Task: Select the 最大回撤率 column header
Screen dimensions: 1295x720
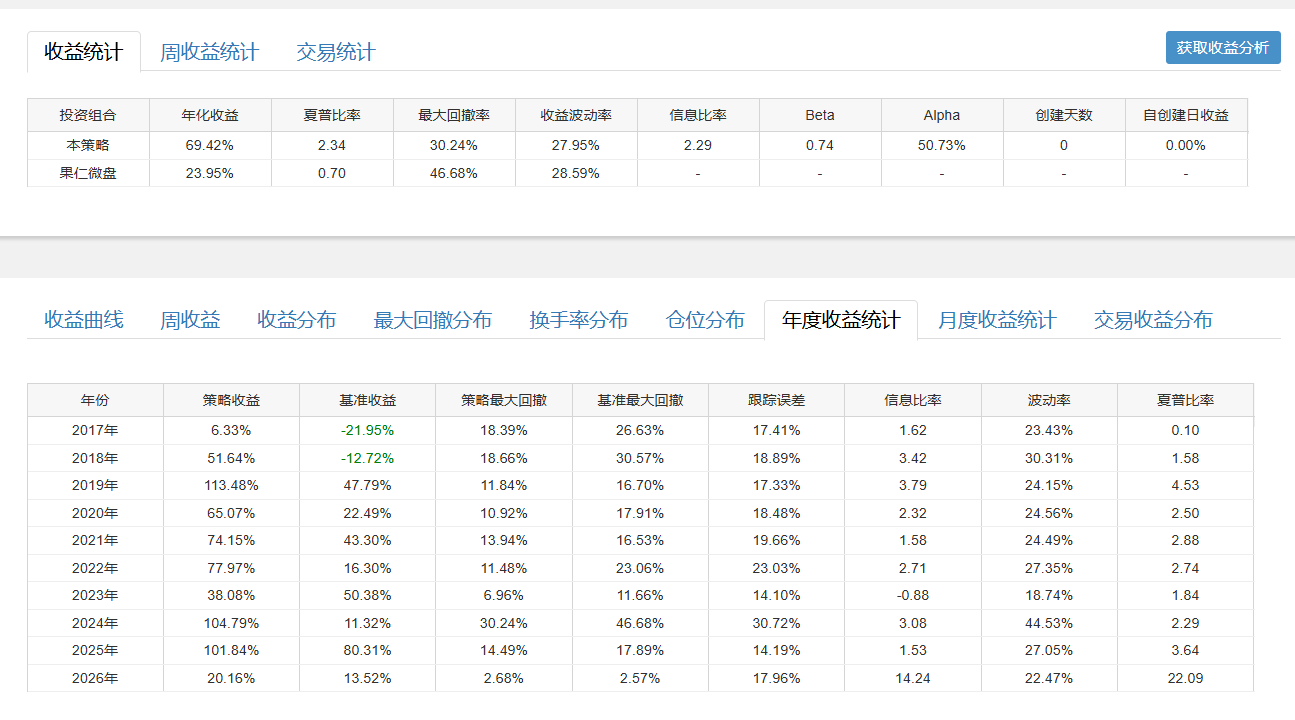Action: click(x=454, y=115)
